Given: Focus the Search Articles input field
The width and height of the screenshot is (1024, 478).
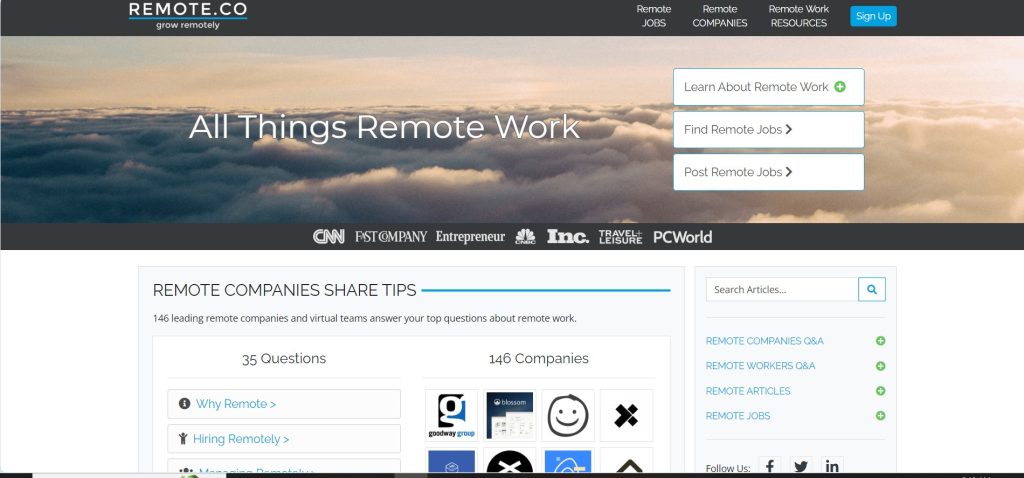Looking at the screenshot, I should point(781,289).
